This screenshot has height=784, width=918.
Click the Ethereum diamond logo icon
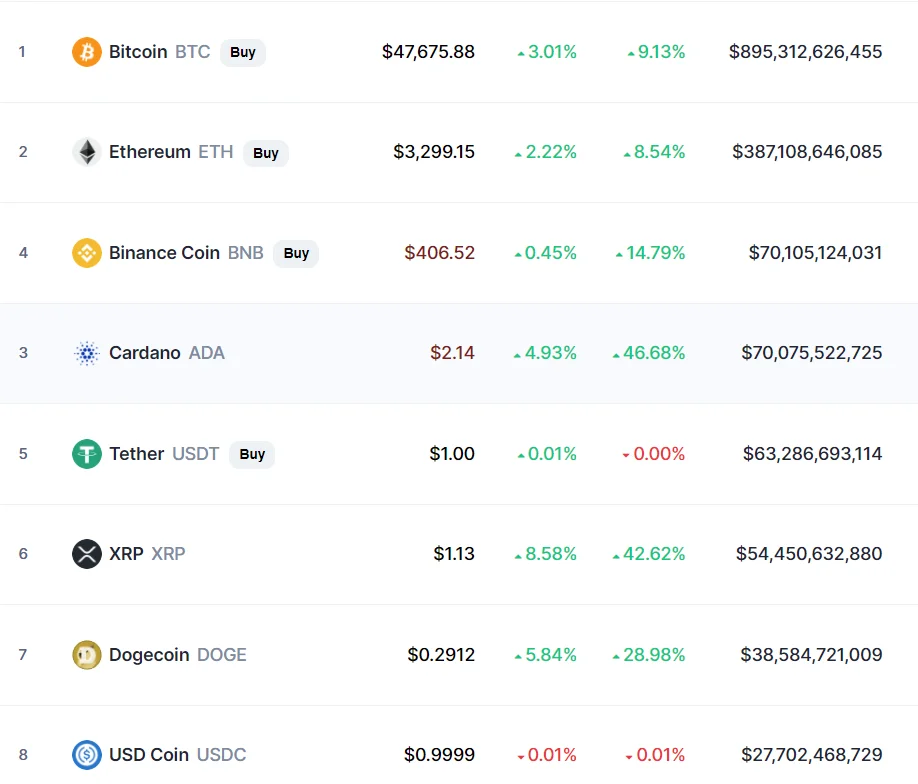point(87,152)
